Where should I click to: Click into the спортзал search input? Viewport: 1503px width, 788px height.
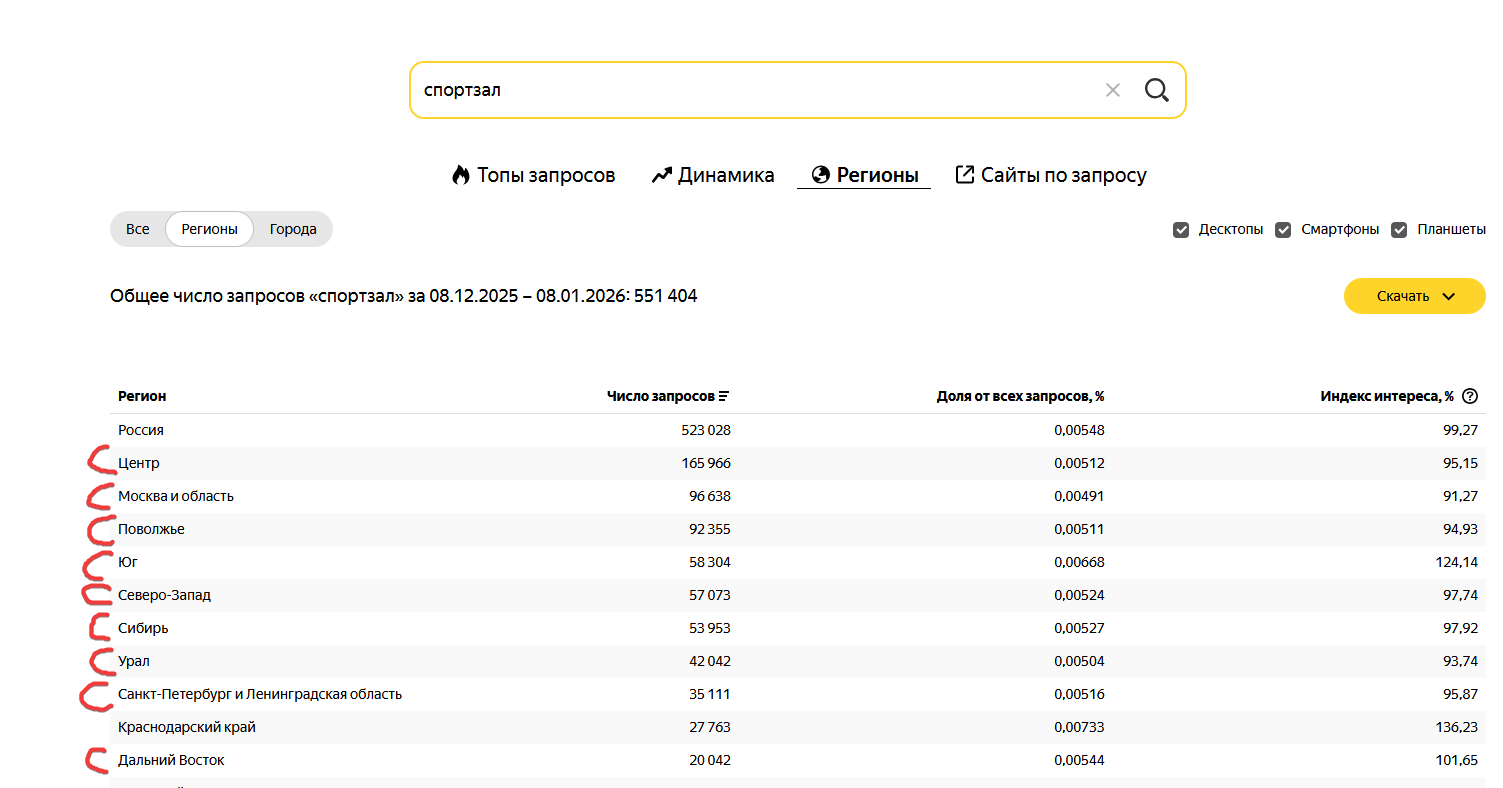tap(750, 91)
